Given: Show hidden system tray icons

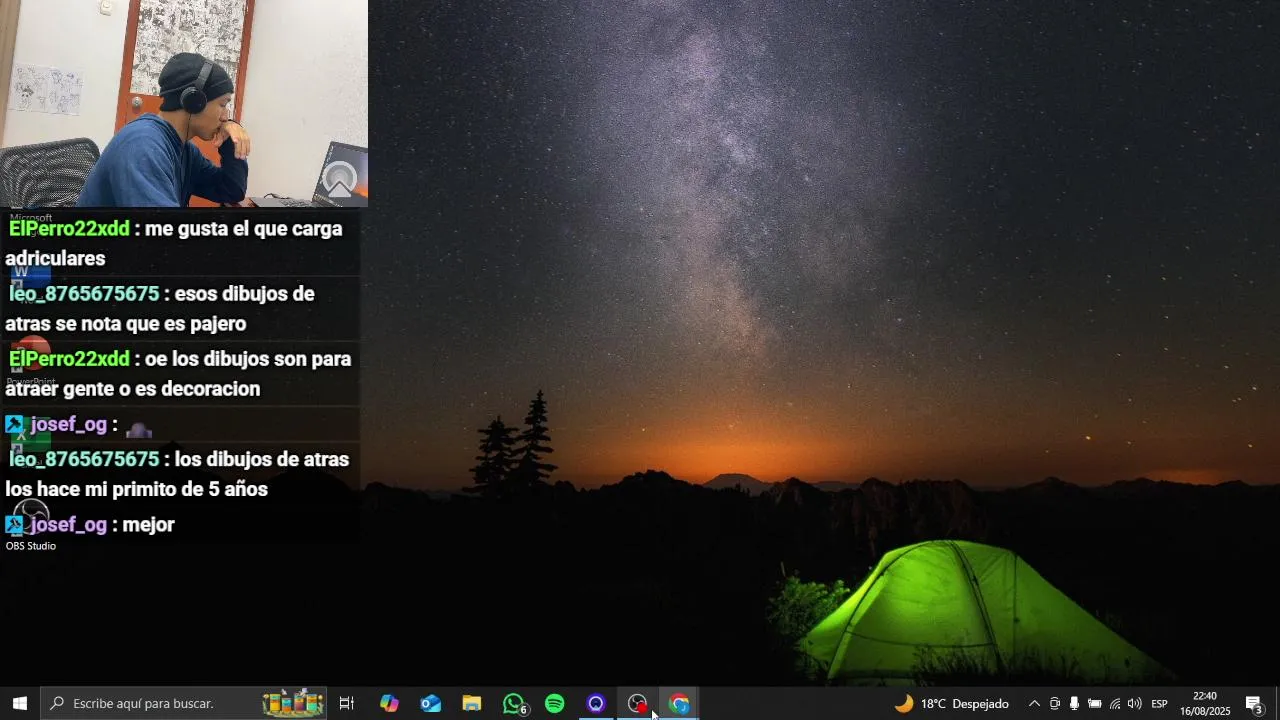Looking at the screenshot, I should pyautogui.click(x=1034, y=703).
